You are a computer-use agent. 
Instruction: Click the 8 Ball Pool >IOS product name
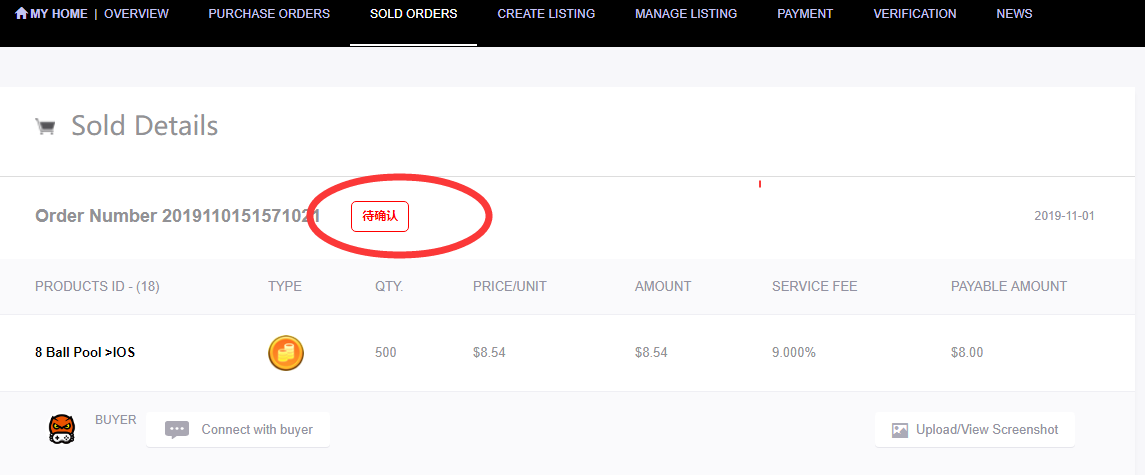85,353
